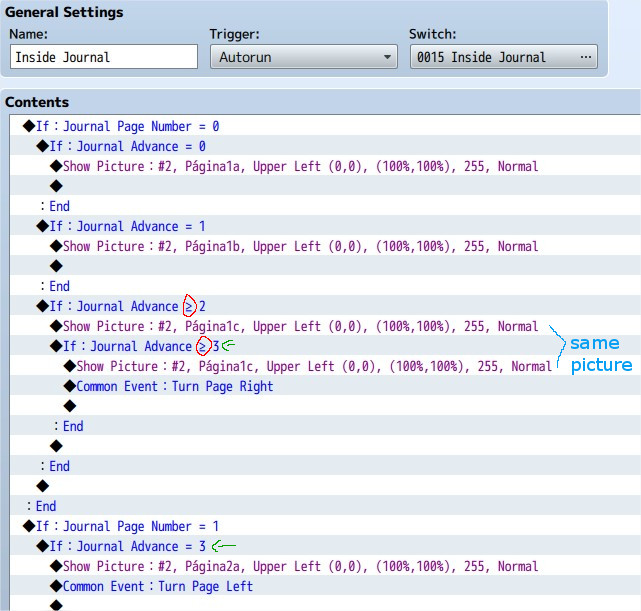
Task: Select the Show Picture Página1b command
Action: click(325, 246)
